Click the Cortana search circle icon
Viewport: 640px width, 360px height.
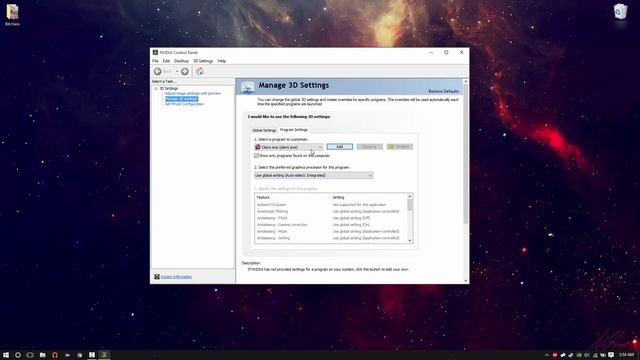pyautogui.click(x=18, y=355)
